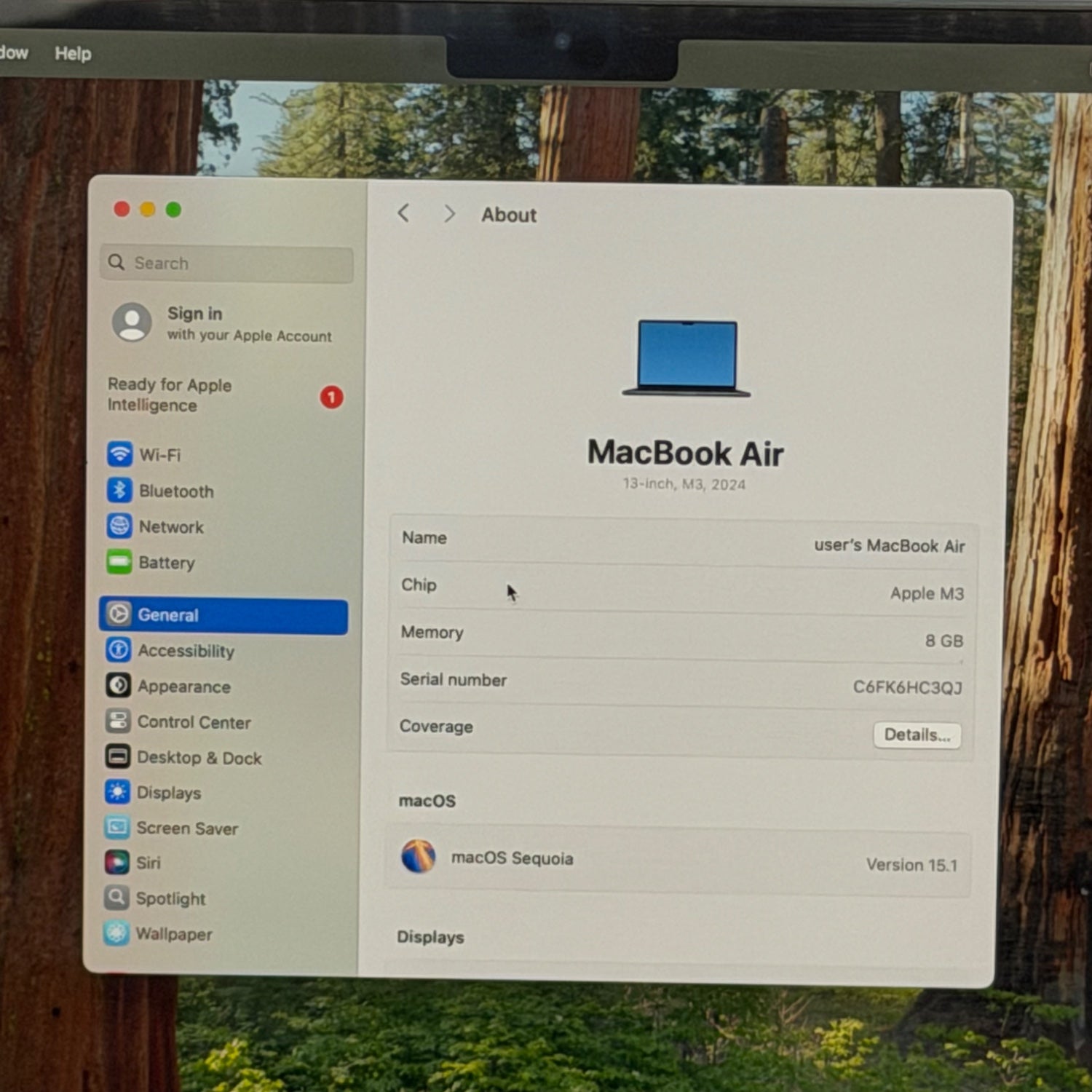Open Network label in the sidebar
1092x1092 pixels.
point(171,527)
